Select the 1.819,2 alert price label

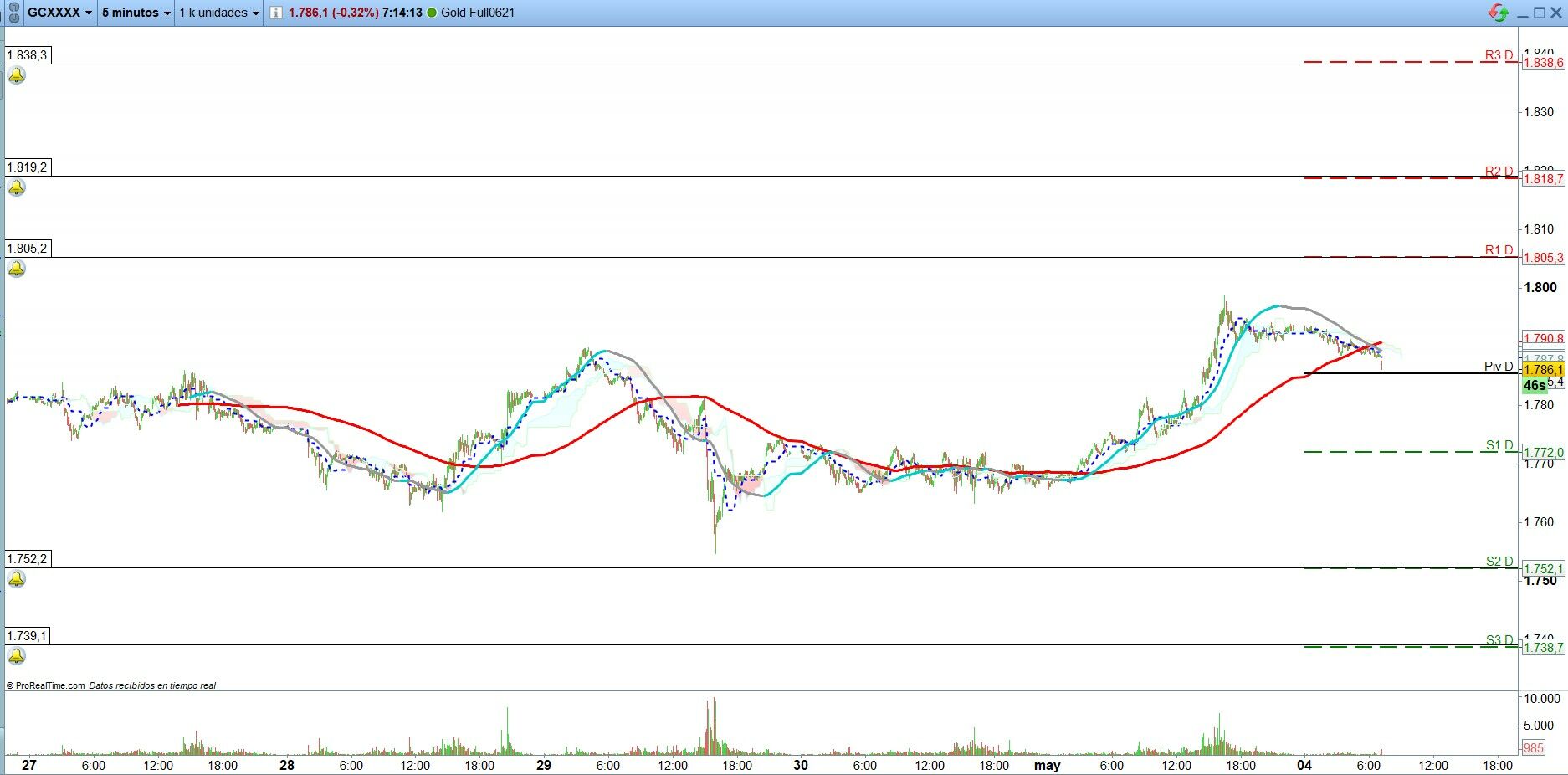(28, 167)
